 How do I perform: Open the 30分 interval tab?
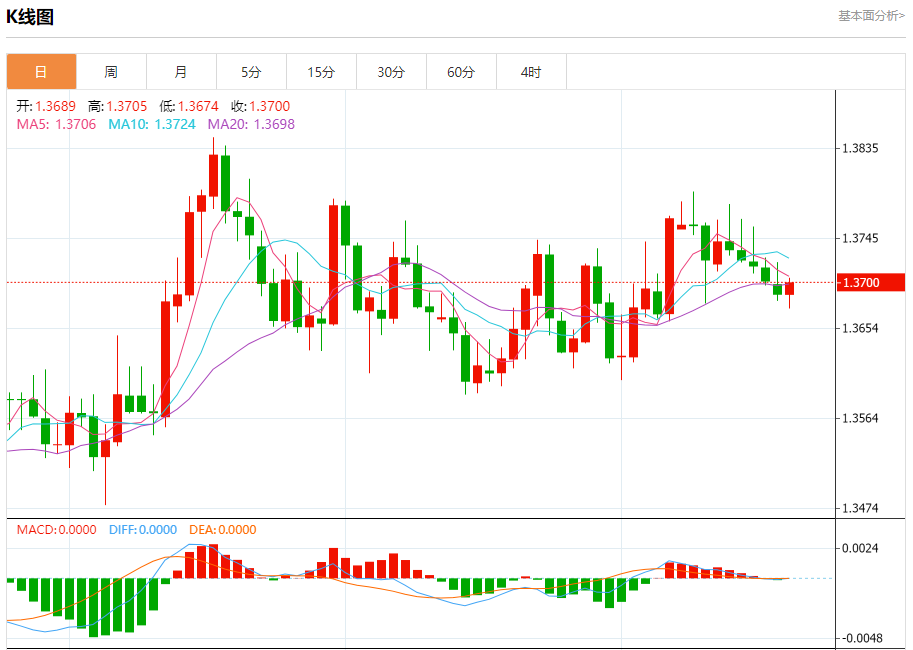click(x=391, y=72)
